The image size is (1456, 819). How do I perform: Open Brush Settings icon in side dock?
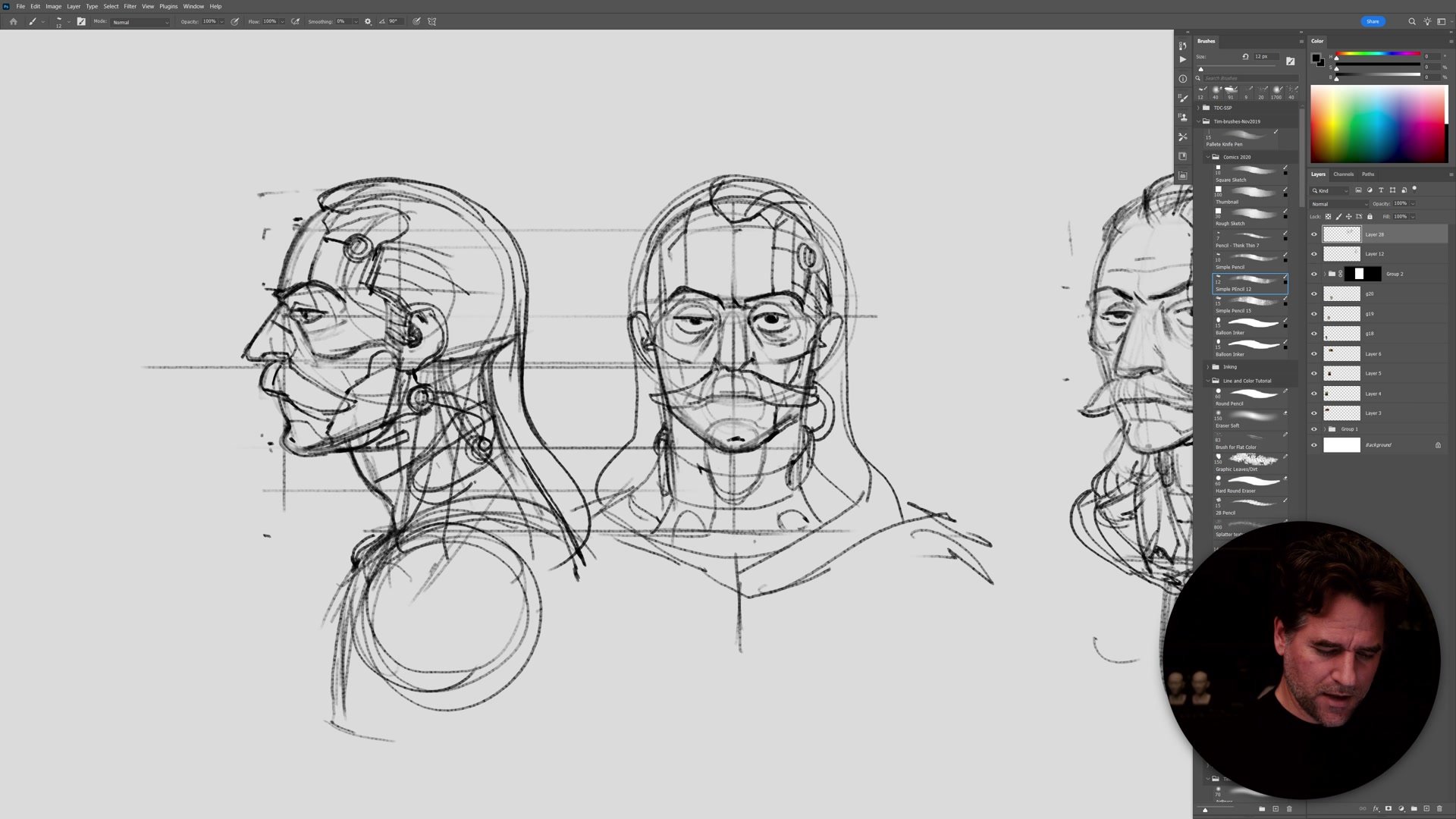[x=1183, y=98]
